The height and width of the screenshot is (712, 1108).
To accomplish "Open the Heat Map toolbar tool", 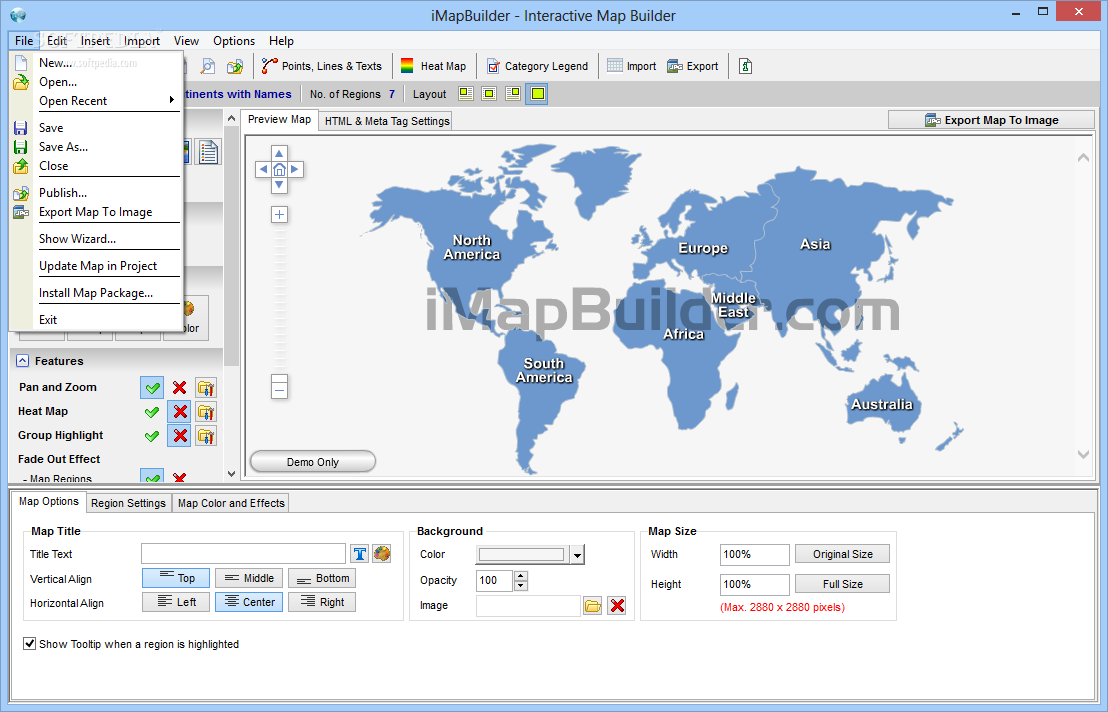I will pos(433,66).
